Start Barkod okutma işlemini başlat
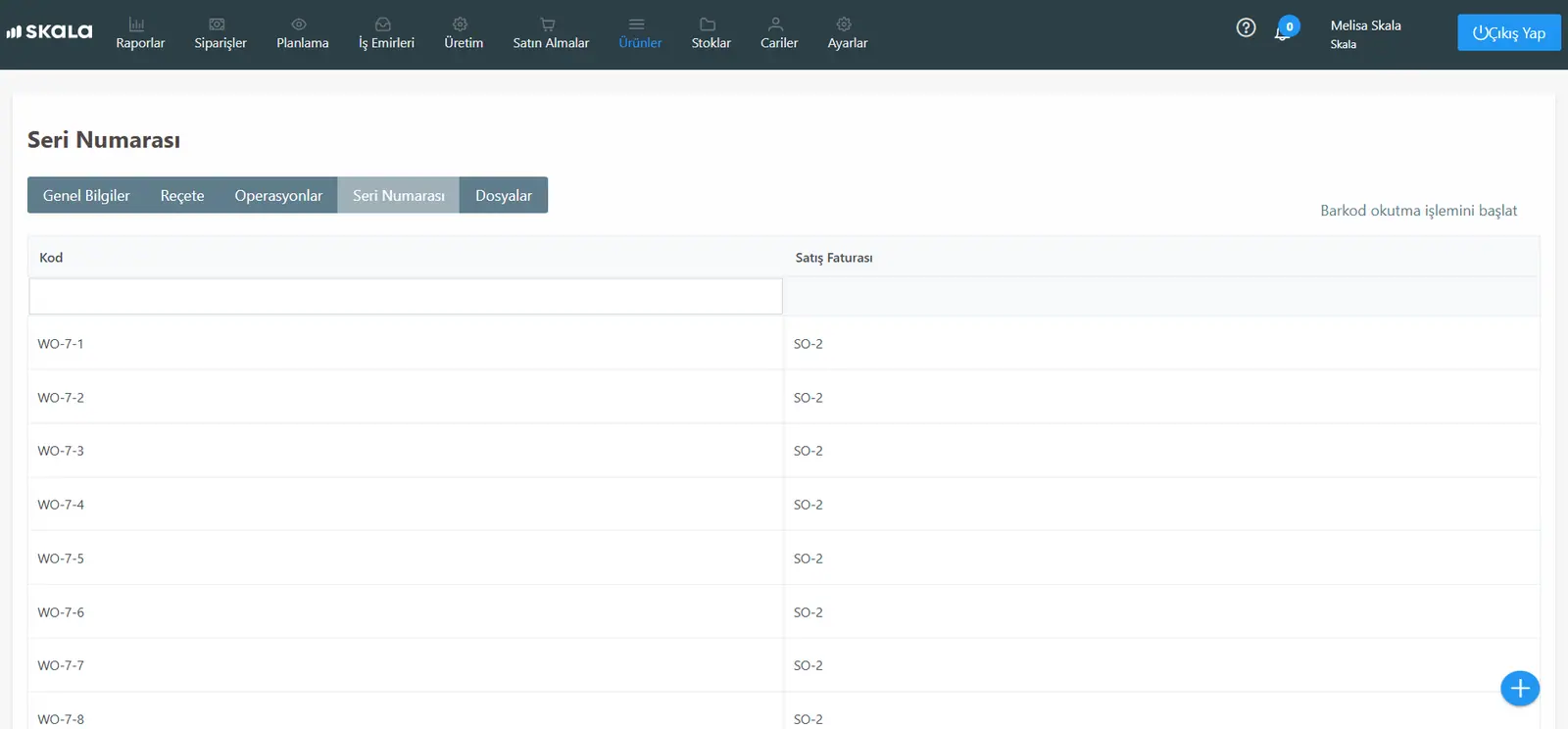Screen dimensions: 1568x729 1418,211
